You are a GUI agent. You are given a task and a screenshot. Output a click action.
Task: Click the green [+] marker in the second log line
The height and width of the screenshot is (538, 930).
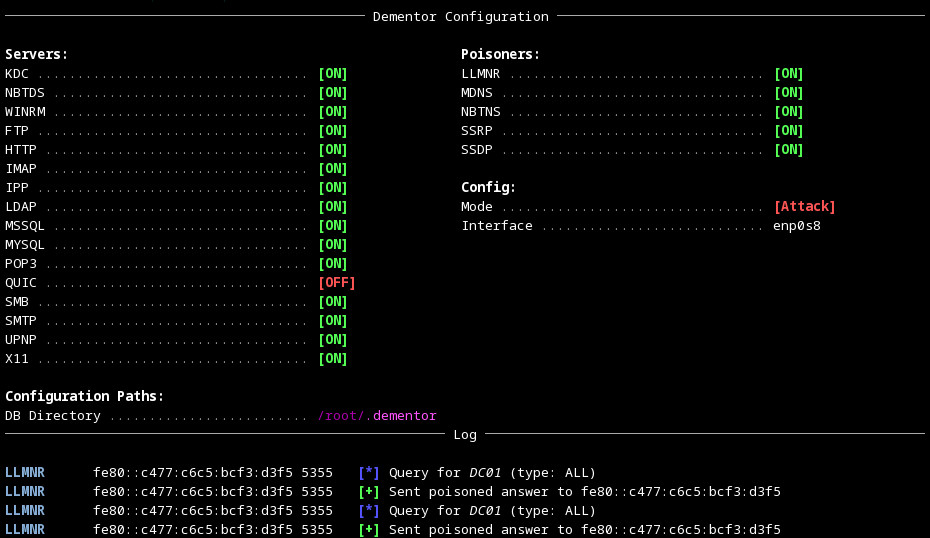coord(369,492)
